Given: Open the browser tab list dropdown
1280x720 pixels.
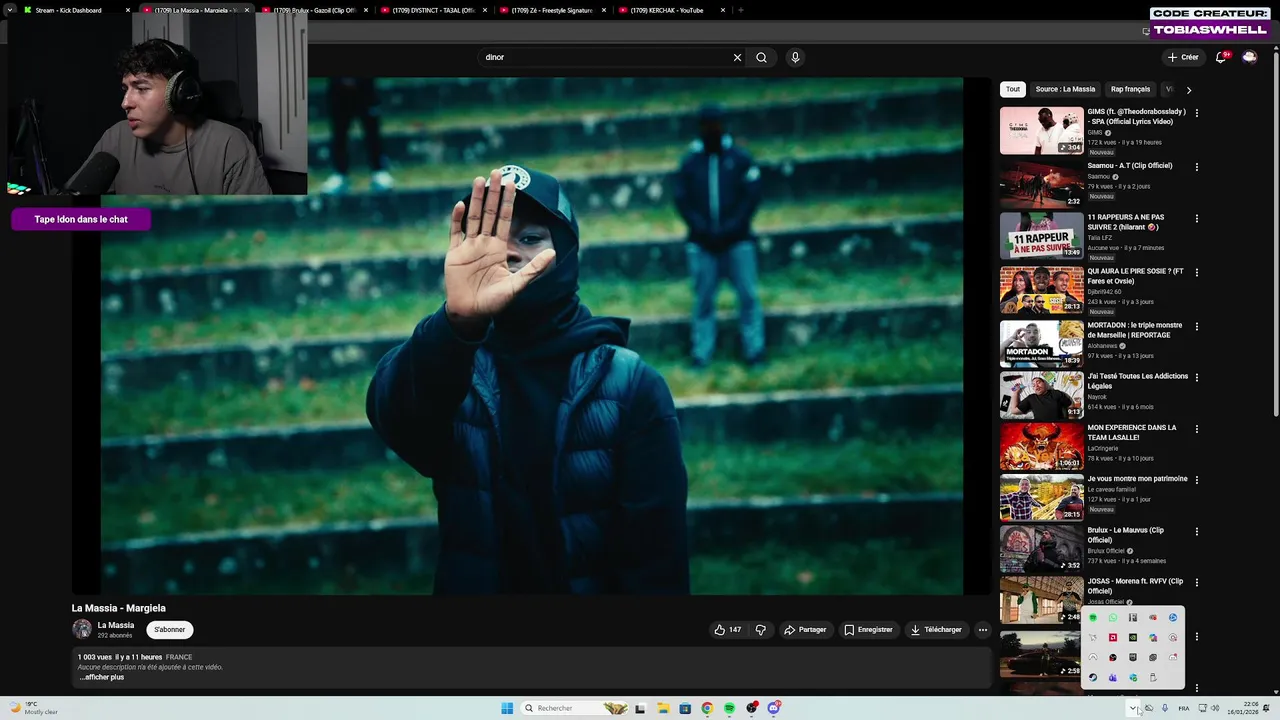Looking at the screenshot, I should (11, 10).
